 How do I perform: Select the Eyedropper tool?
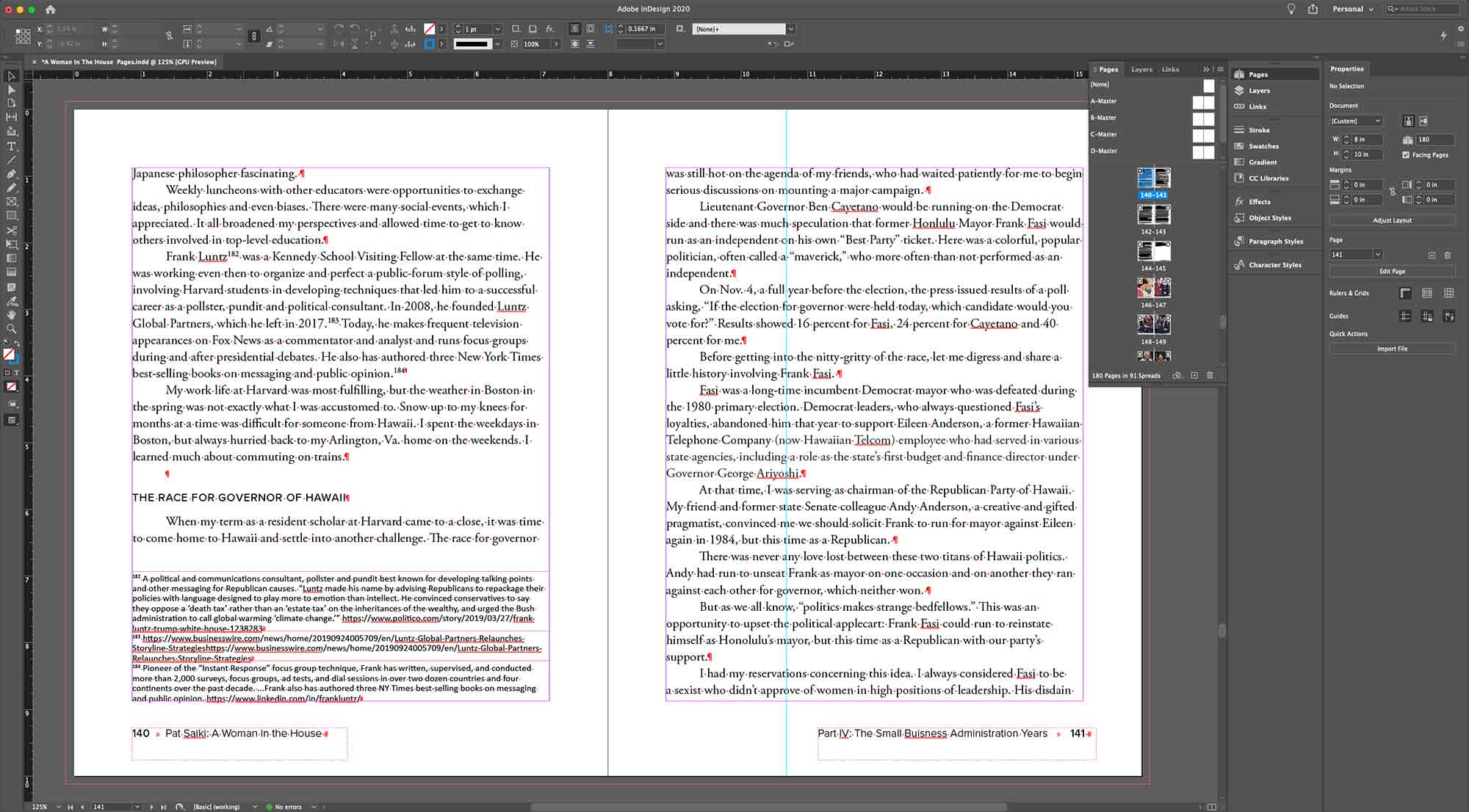(x=11, y=301)
